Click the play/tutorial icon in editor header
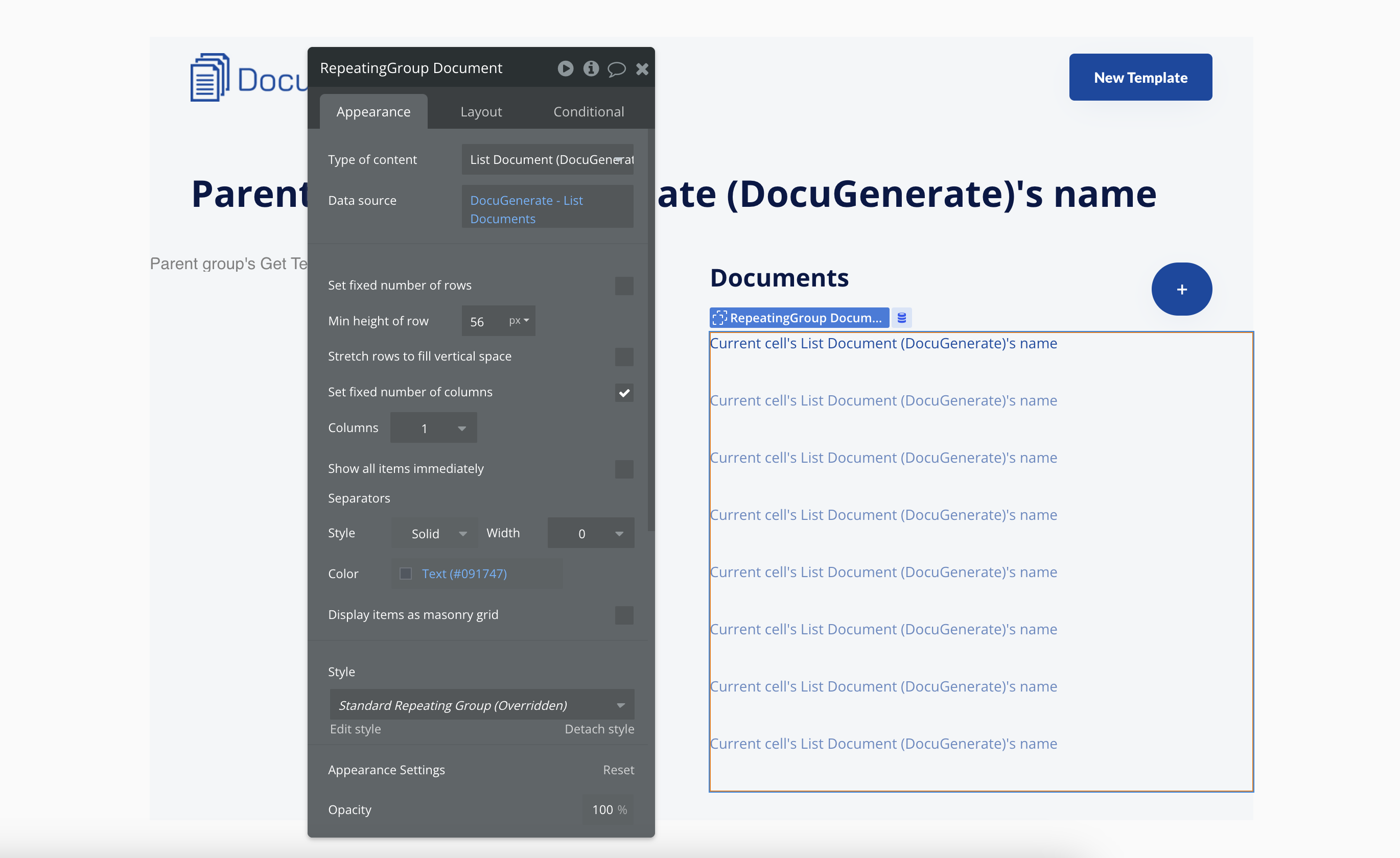The image size is (1400, 858). [x=565, y=69]
